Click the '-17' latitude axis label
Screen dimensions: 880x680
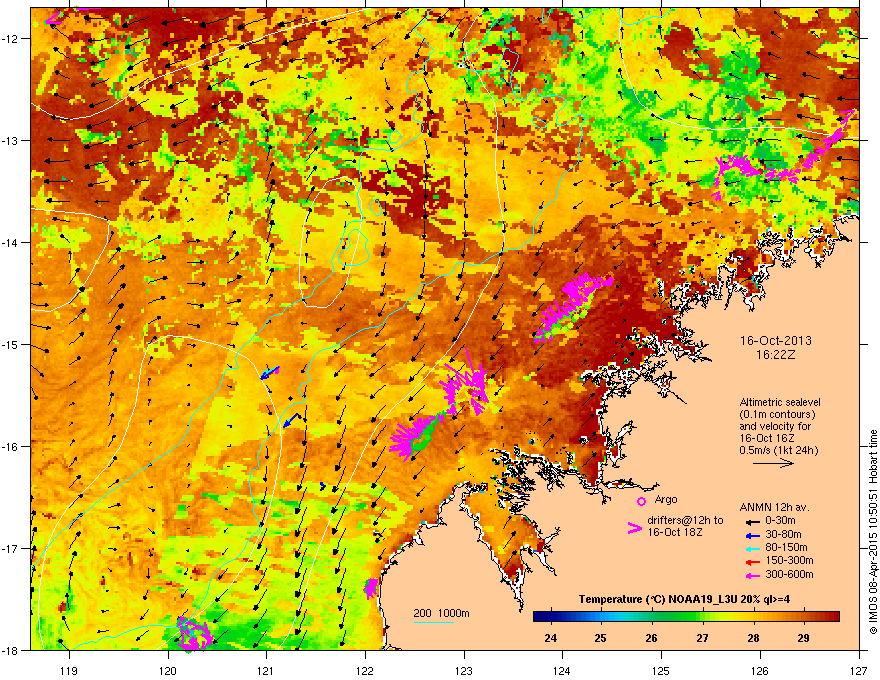pyautogui.click(x=11, y=548)
